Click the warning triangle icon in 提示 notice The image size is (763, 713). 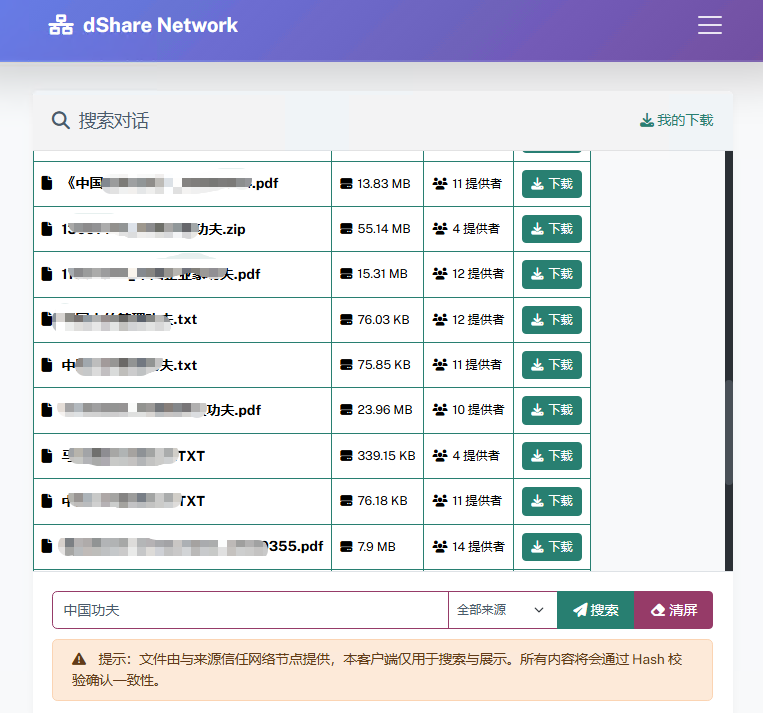coord(79,660)
